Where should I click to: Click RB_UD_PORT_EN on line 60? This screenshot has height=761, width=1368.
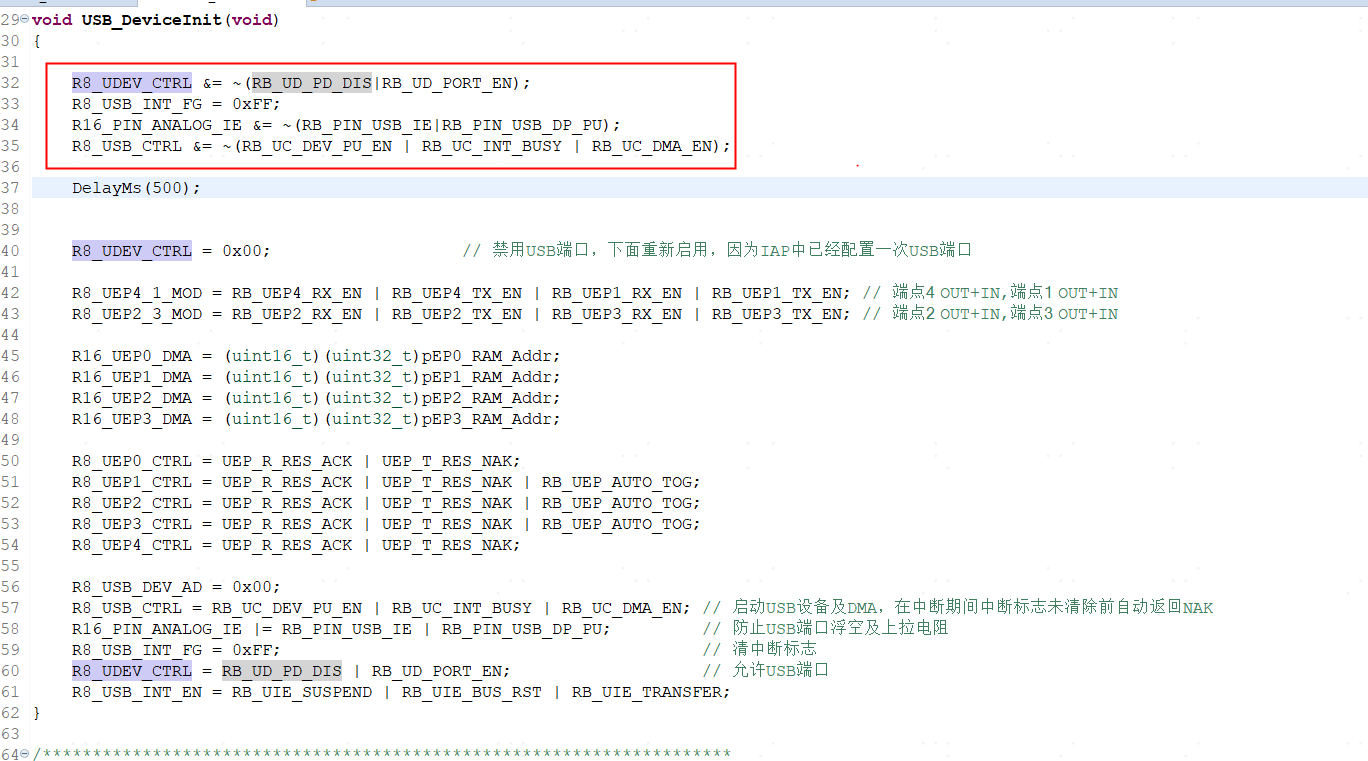point(440,671)
